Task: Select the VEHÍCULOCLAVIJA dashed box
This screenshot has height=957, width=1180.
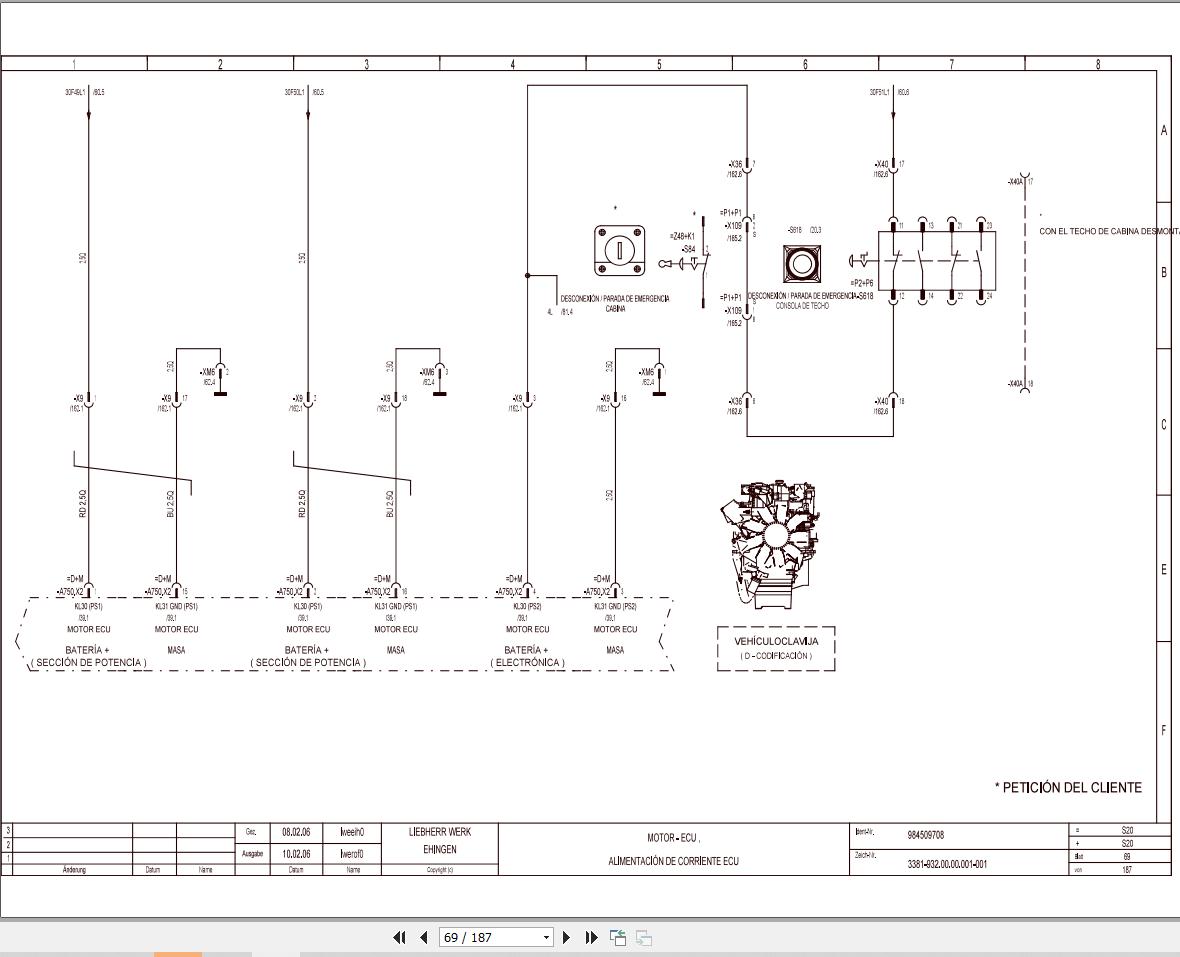Action: (x=776, y=648)
